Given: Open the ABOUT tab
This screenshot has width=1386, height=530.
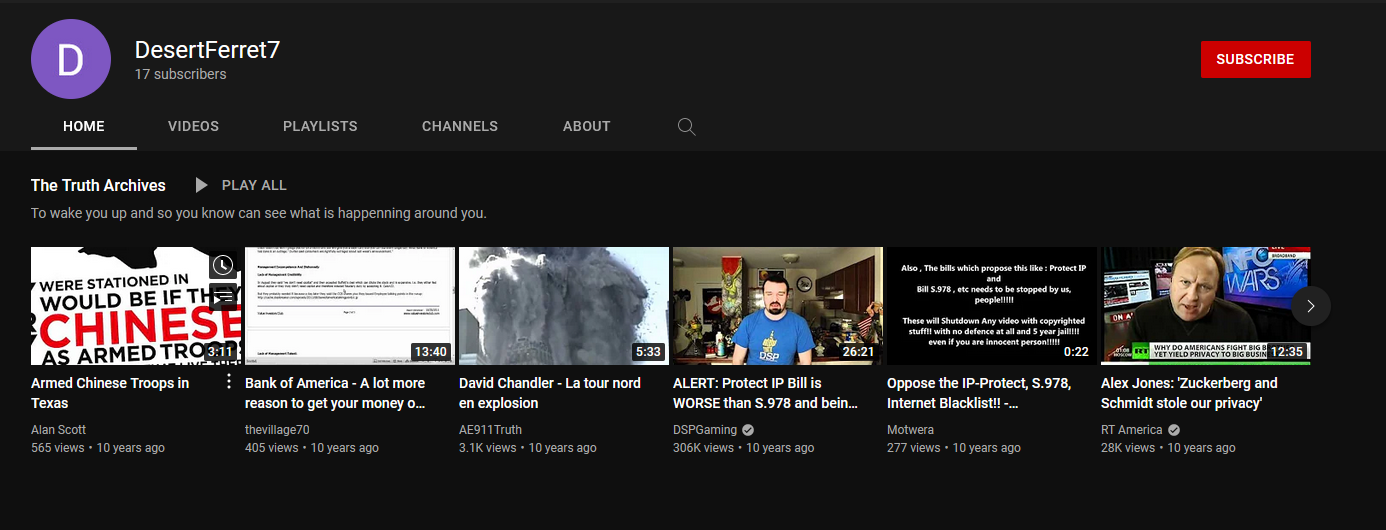Looking at the screenshot, I should [586, 126].
